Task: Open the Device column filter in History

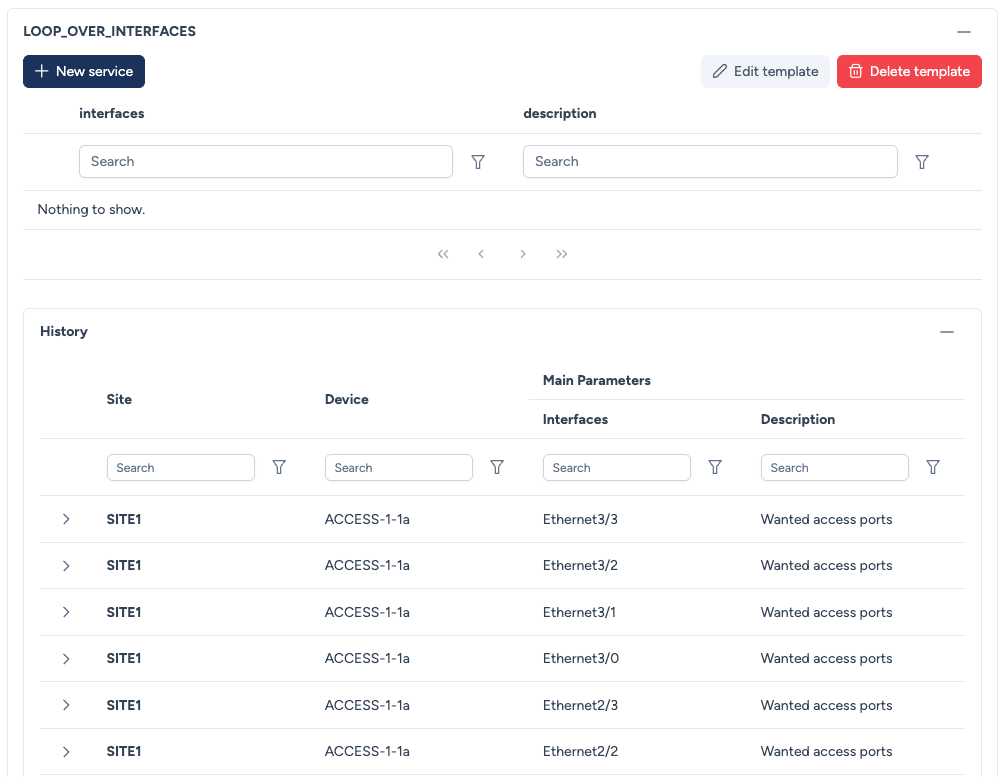Action: point(497,467)
